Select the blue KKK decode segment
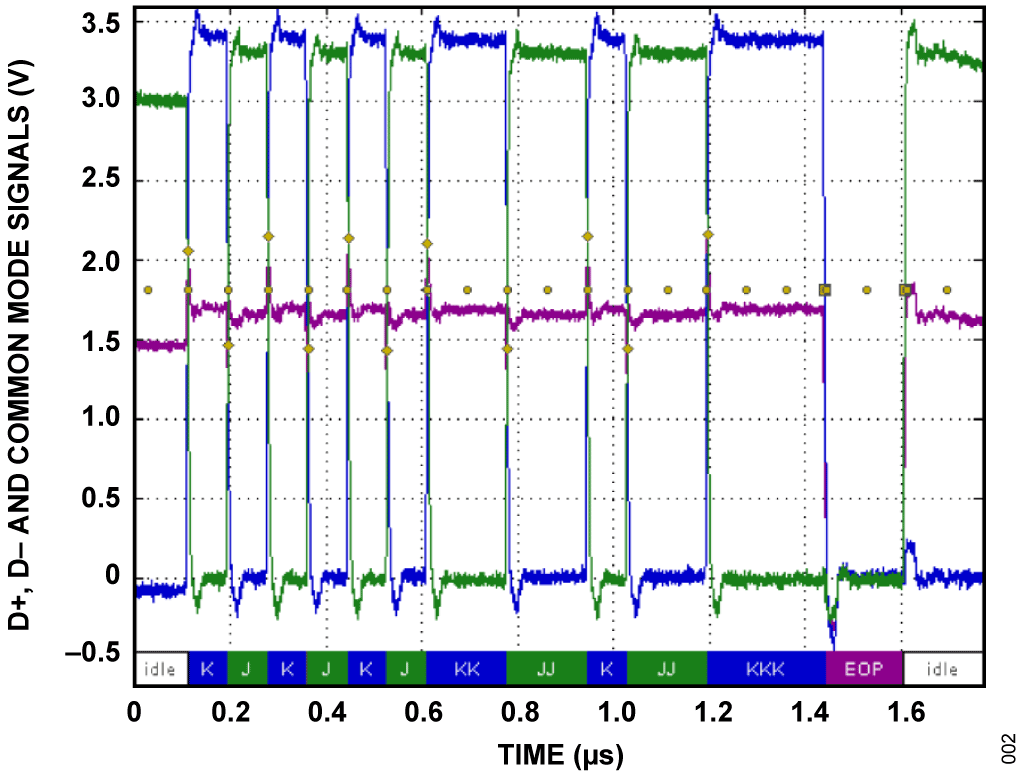 pyautogui.click(x=766, y=669)
